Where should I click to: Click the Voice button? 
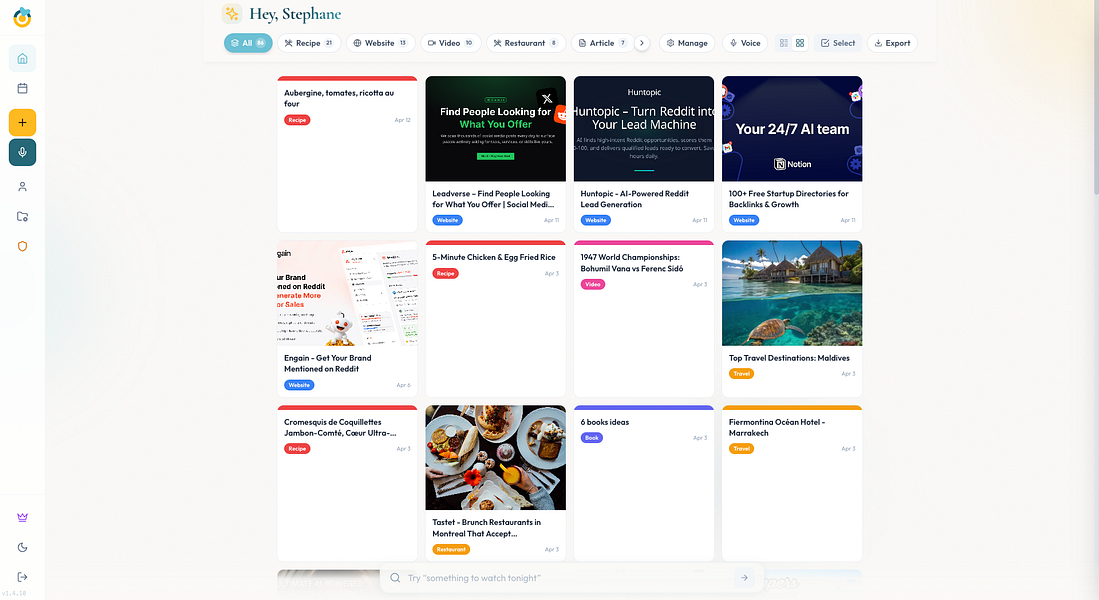[x=745, y=43]
